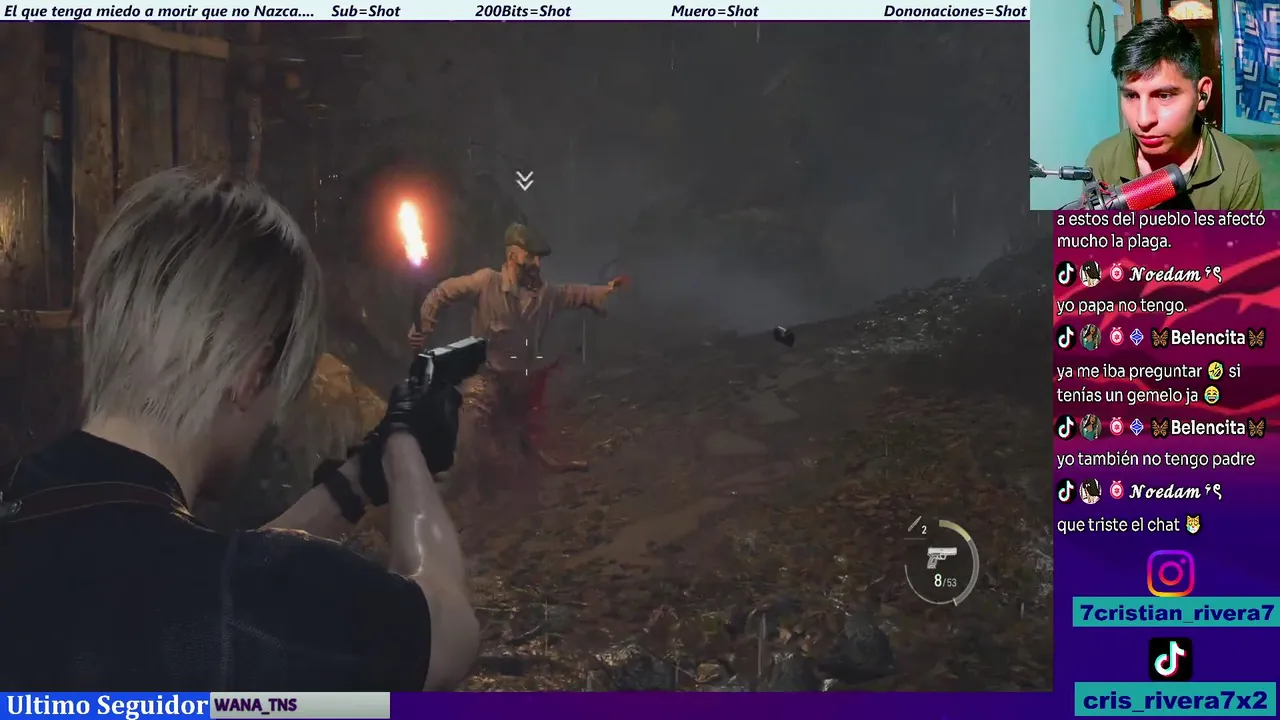The height and width of the screenshot is (720, 1280).
Task: Click Belencita's avatar heading 'ya me iba preguntar'
Action: tap(1090, 338)
